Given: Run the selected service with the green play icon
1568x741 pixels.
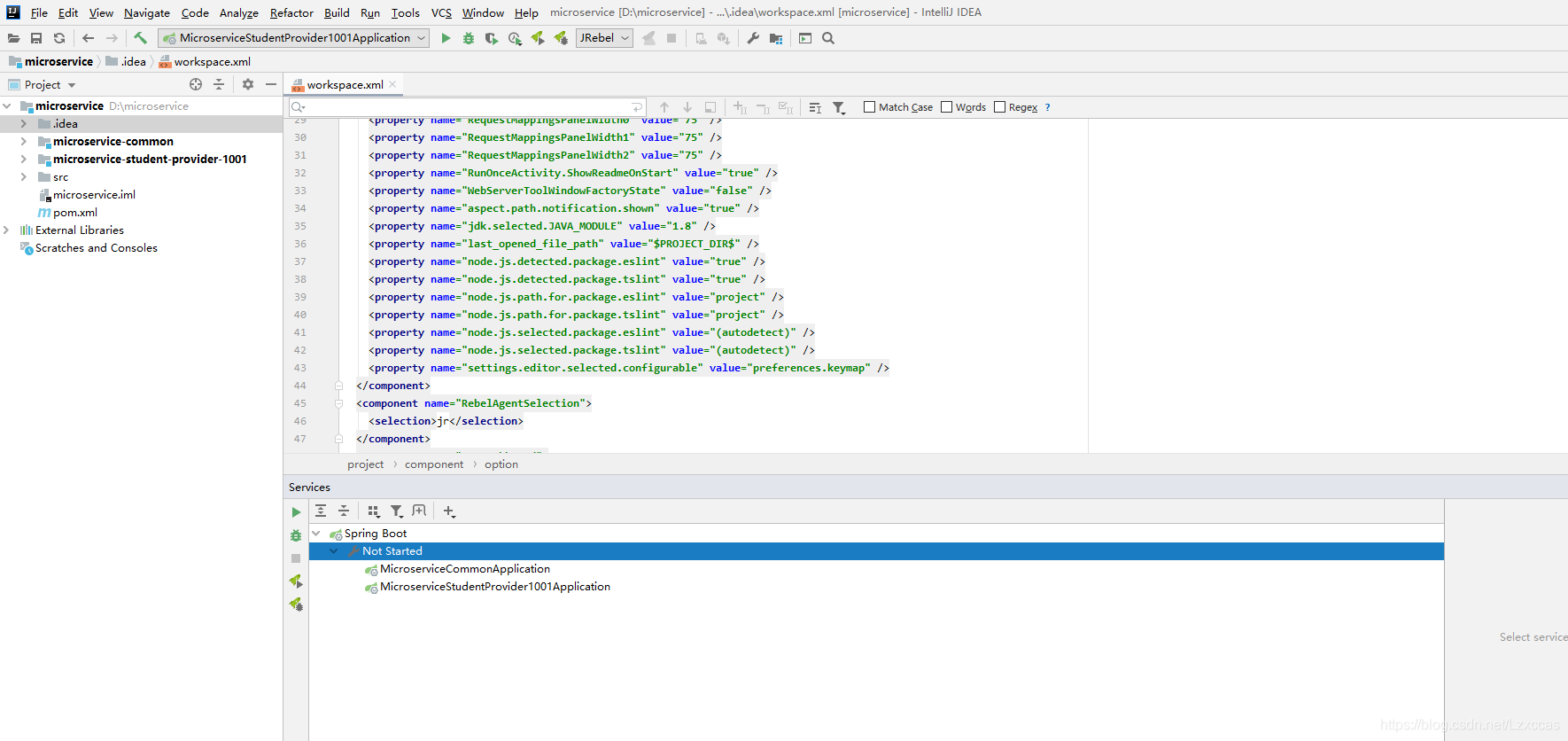Looking at the screenshot, I should [296, 512].
